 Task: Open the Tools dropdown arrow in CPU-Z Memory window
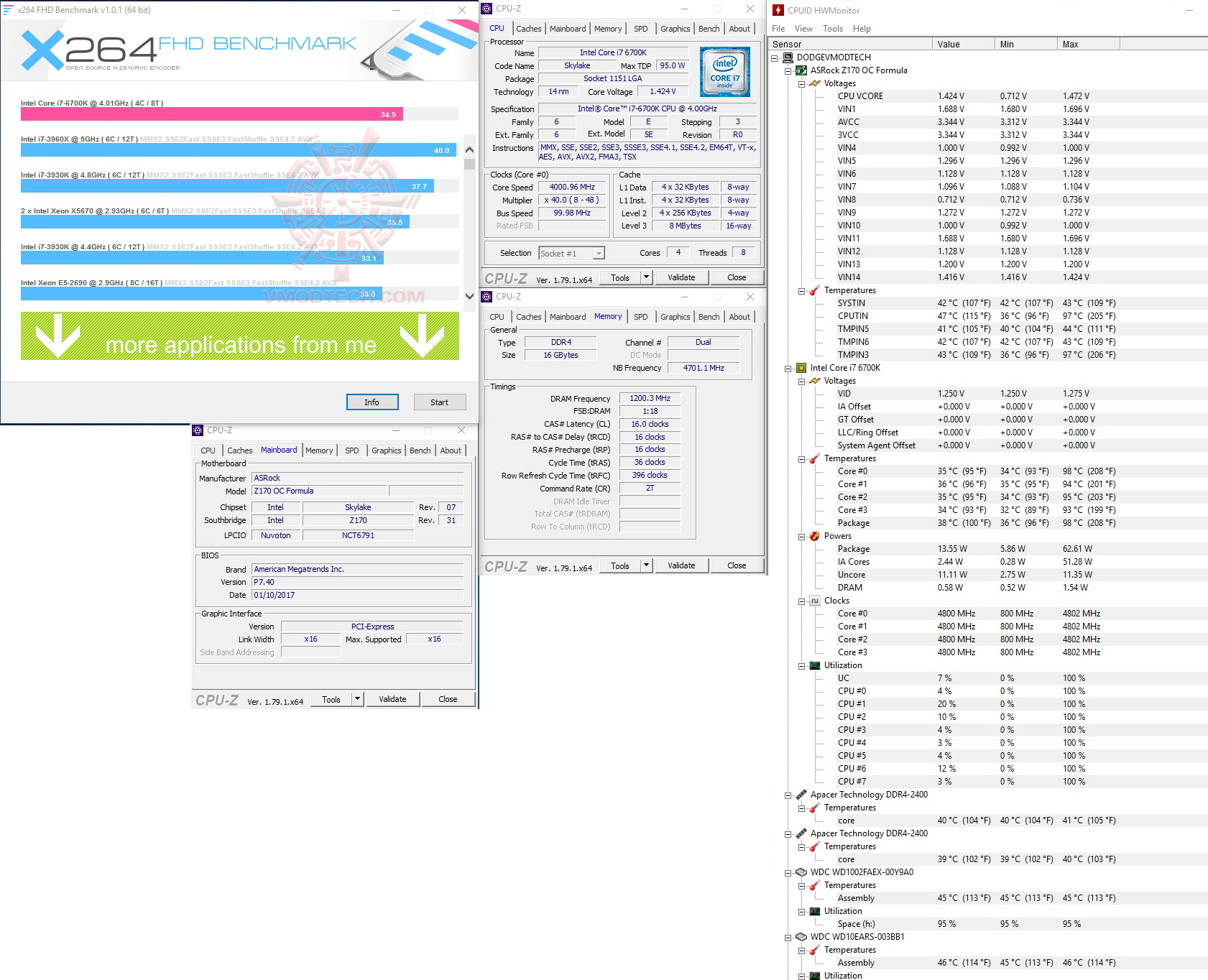click(647, 565)
